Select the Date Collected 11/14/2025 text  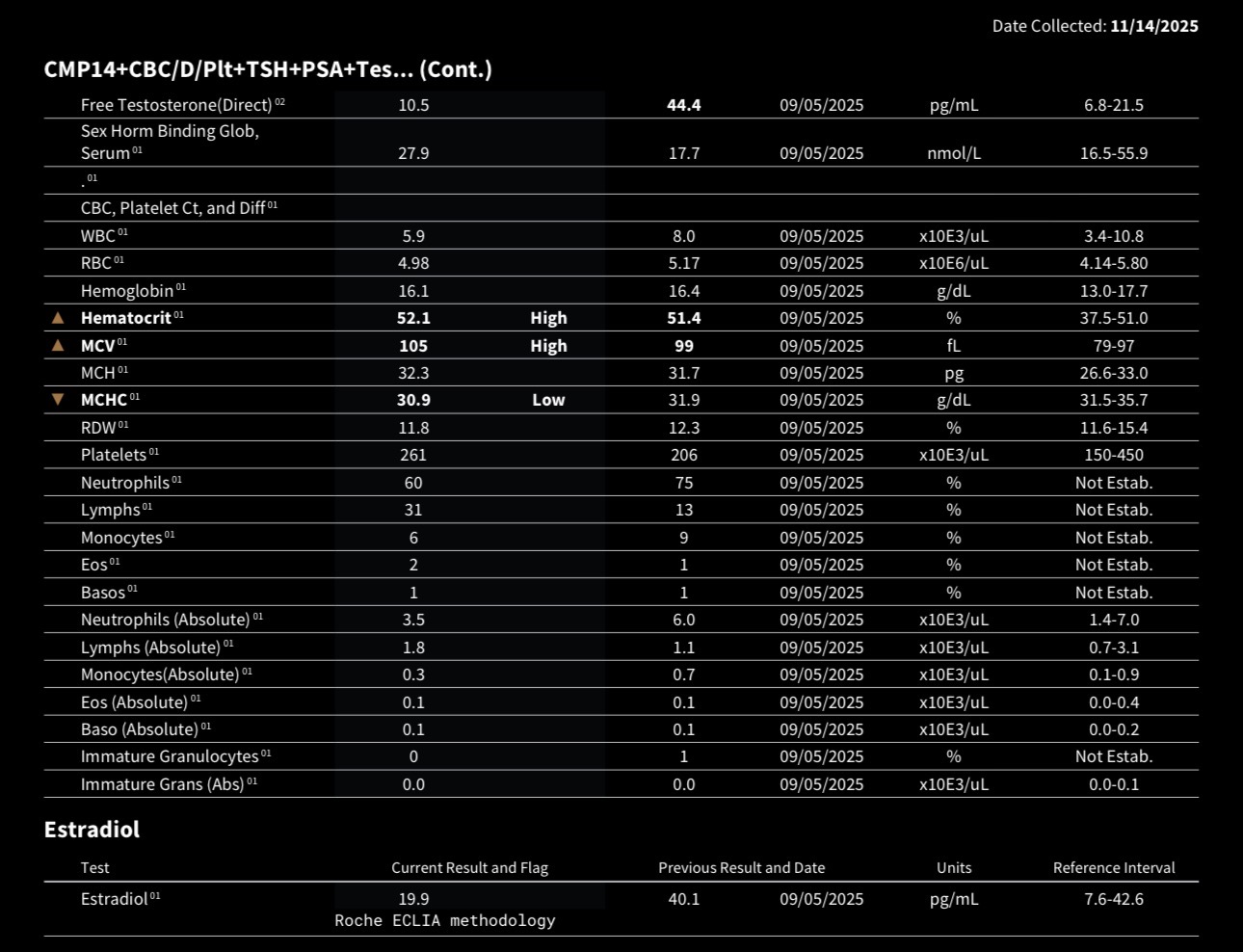pyautogui.click(x=1095, y=26)
